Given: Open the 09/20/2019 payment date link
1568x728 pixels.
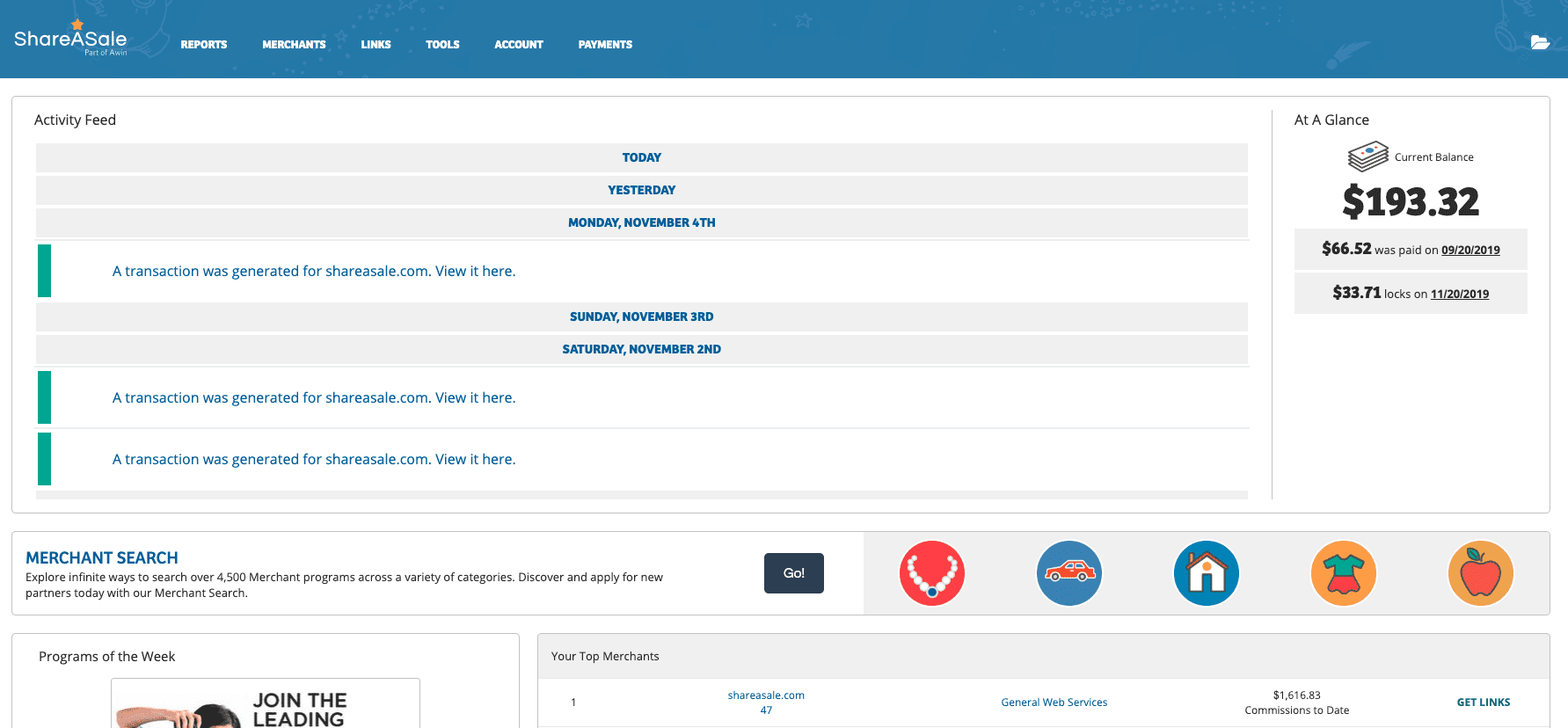Looking at the screenshot, I should [1470, 250].
